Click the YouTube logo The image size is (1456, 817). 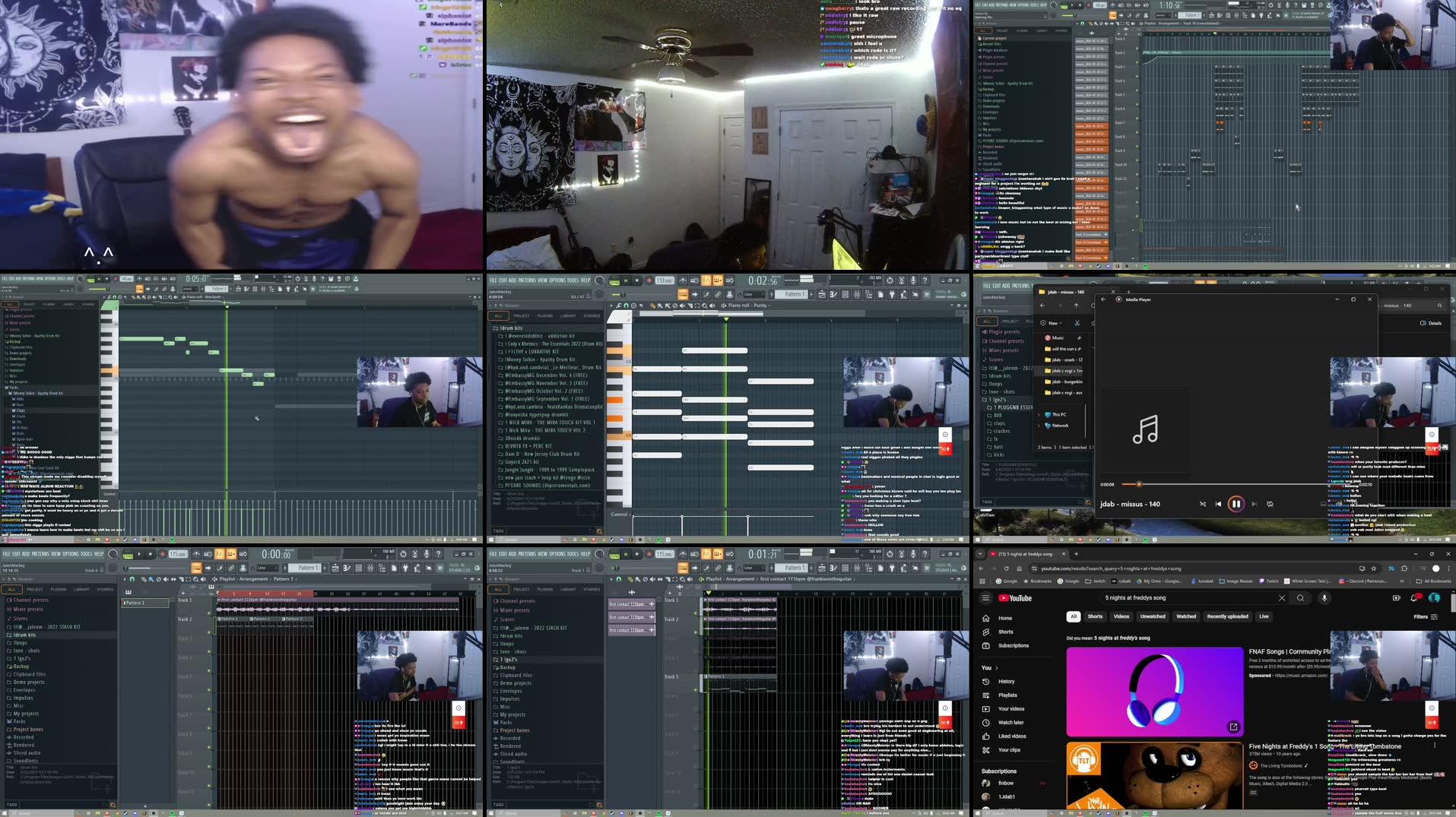[1015, 598]
